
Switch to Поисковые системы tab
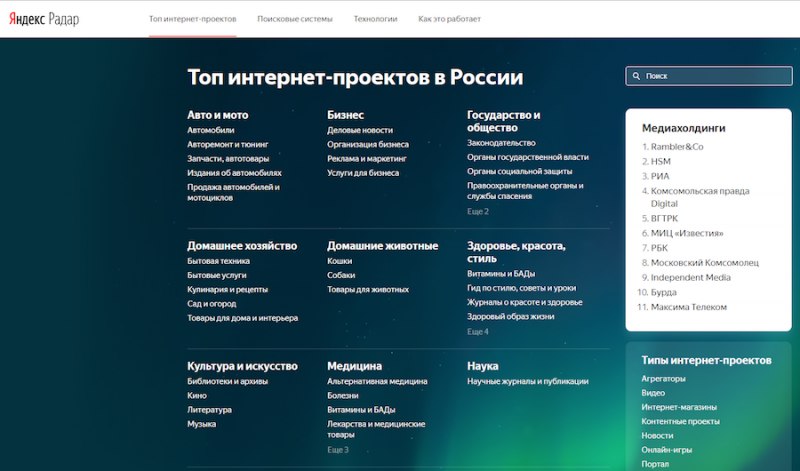coord(294,19)
